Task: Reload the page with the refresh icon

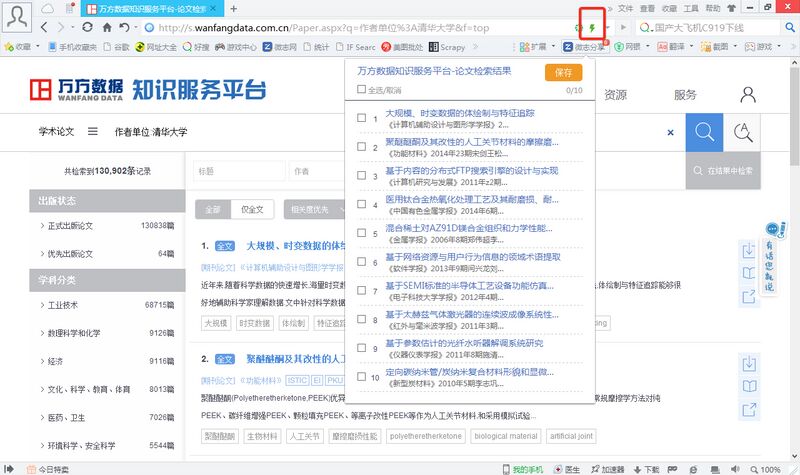Action: [87, 28]
